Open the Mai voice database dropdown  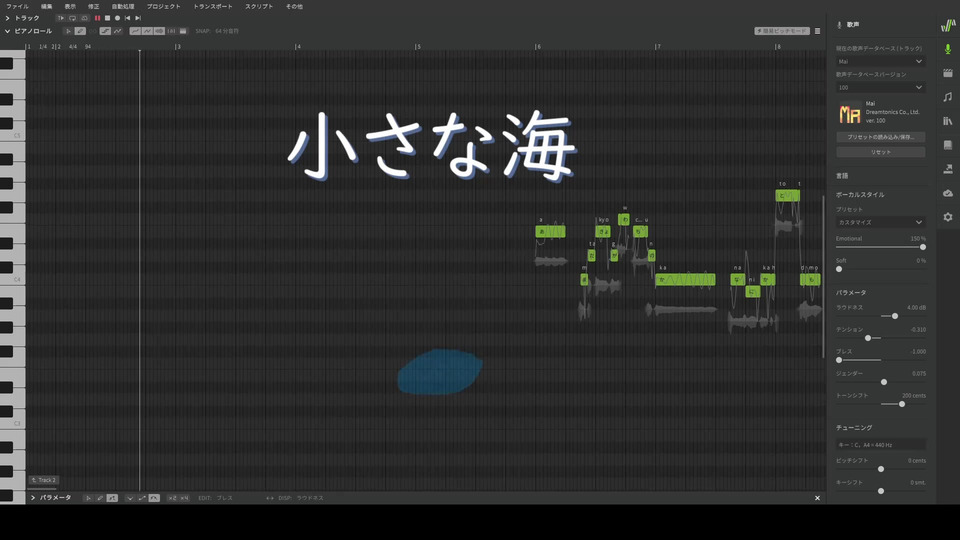click(880, 61)
